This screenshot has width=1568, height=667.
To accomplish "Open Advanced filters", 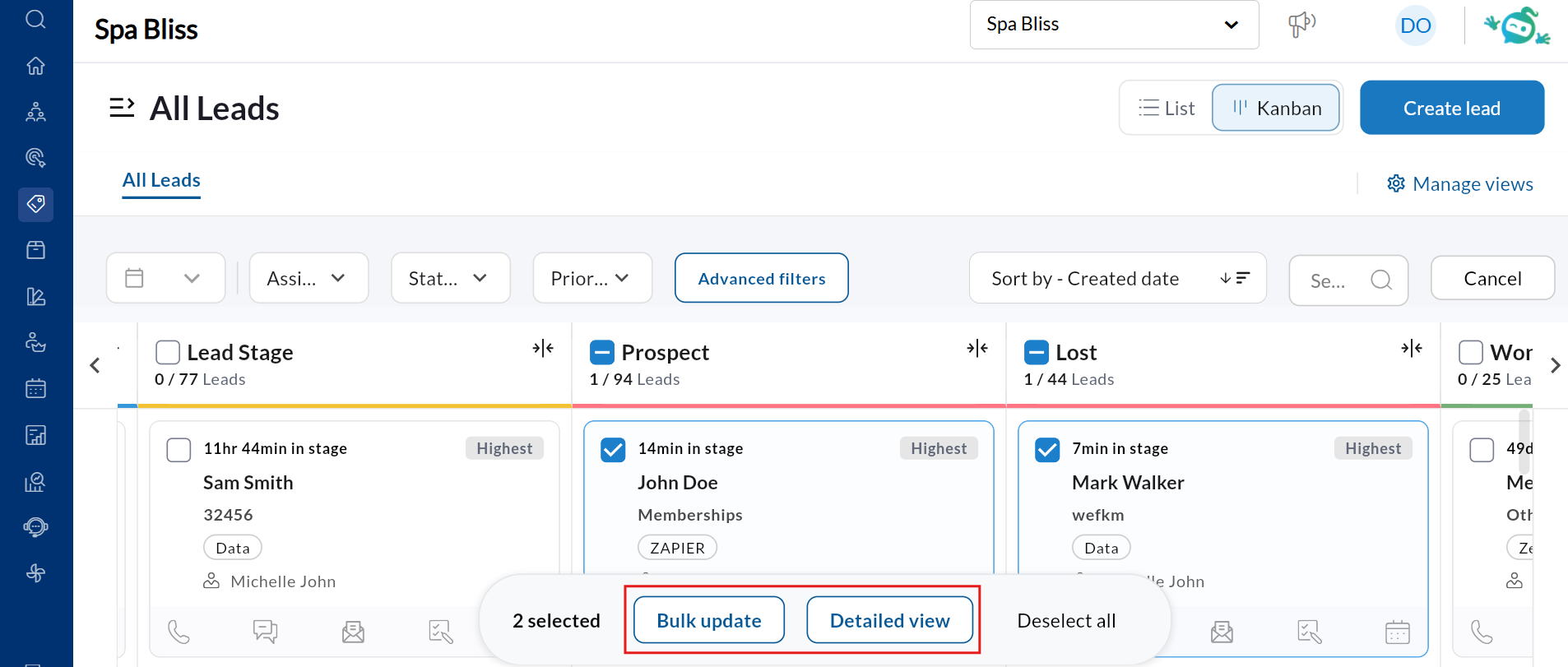I will (x=761, y=278).
